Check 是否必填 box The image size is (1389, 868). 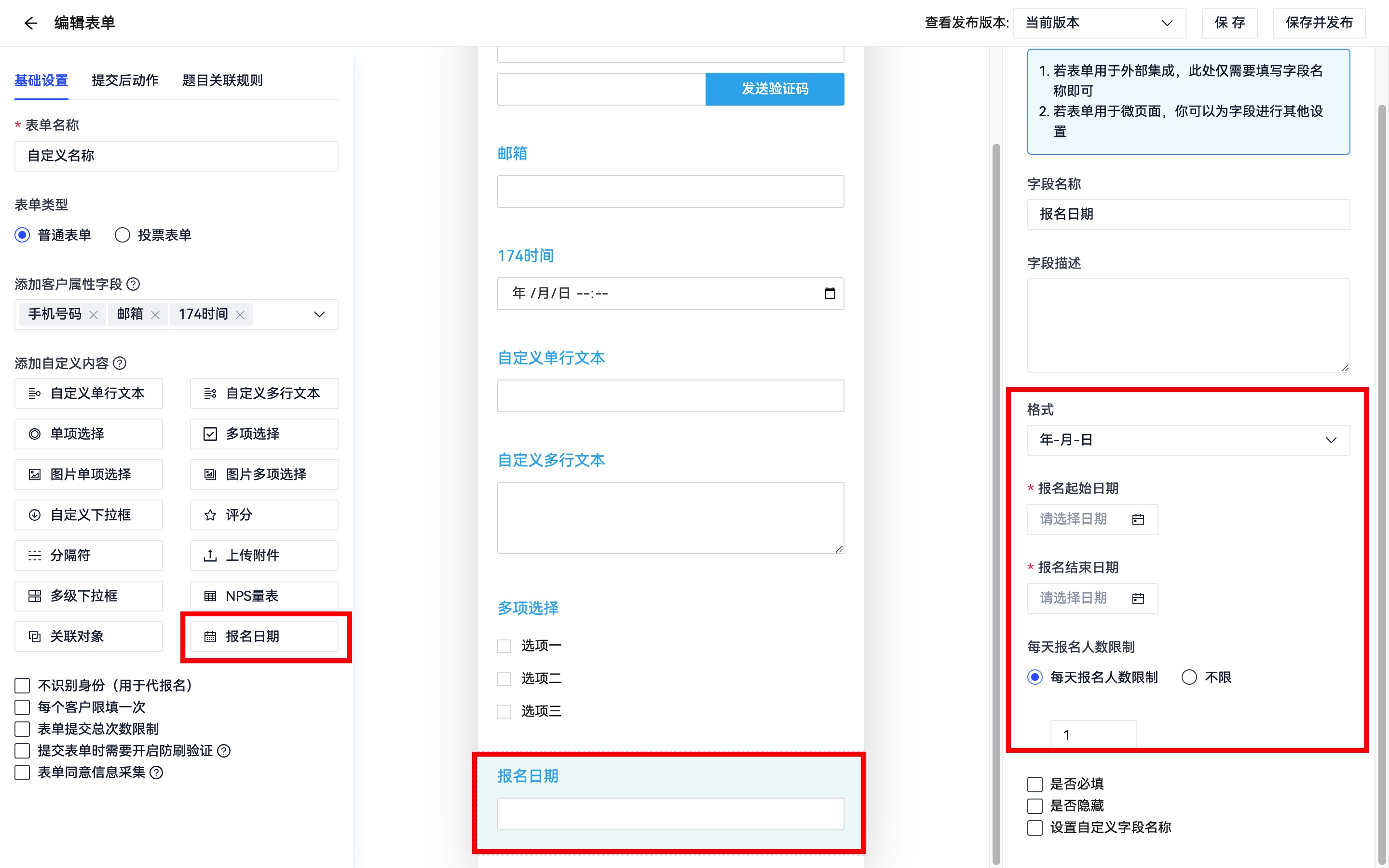[1035, 784]
